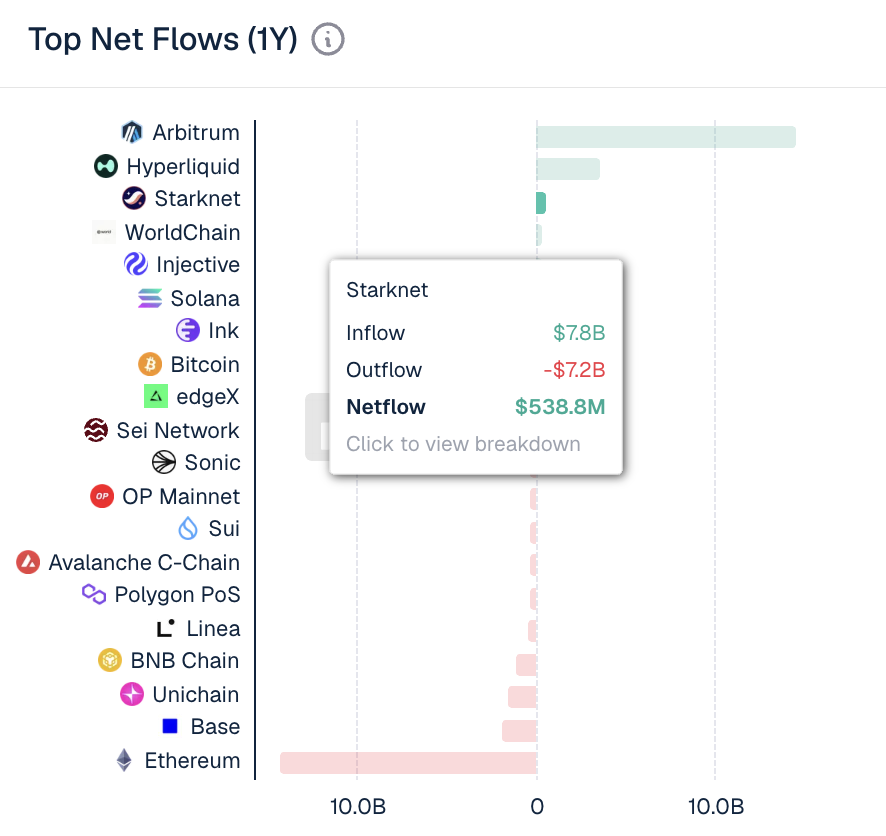
Task: Click the Injective label text
Action: click(198, 265)
